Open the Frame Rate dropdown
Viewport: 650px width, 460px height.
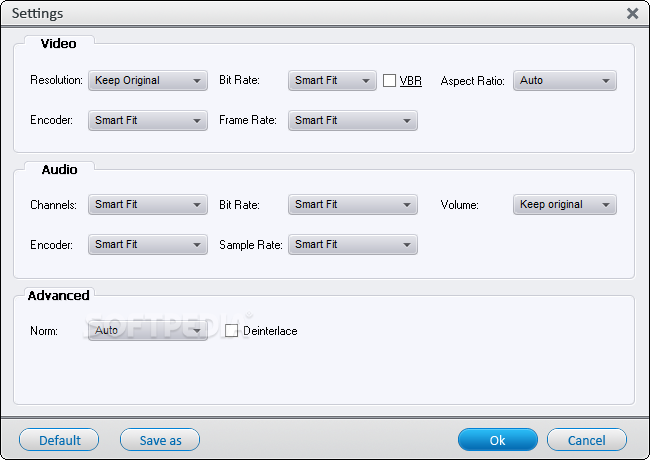(353, 121)
